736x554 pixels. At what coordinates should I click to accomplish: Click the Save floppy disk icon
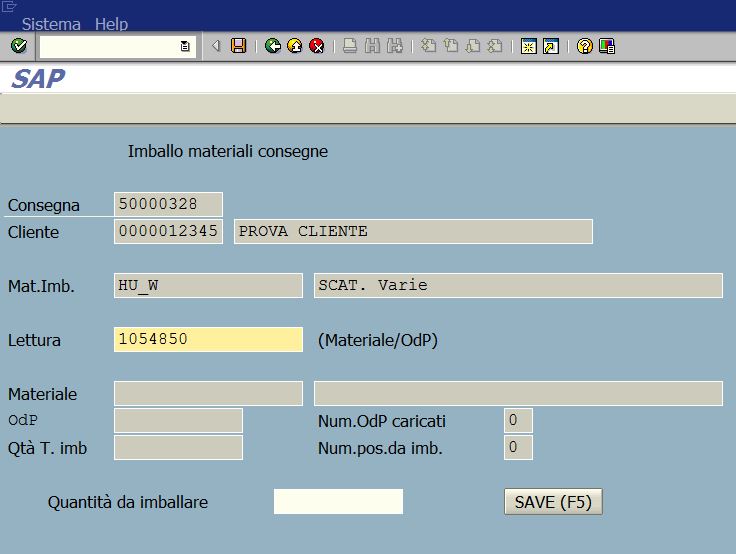pyautogui.click(x=238, y=46)
